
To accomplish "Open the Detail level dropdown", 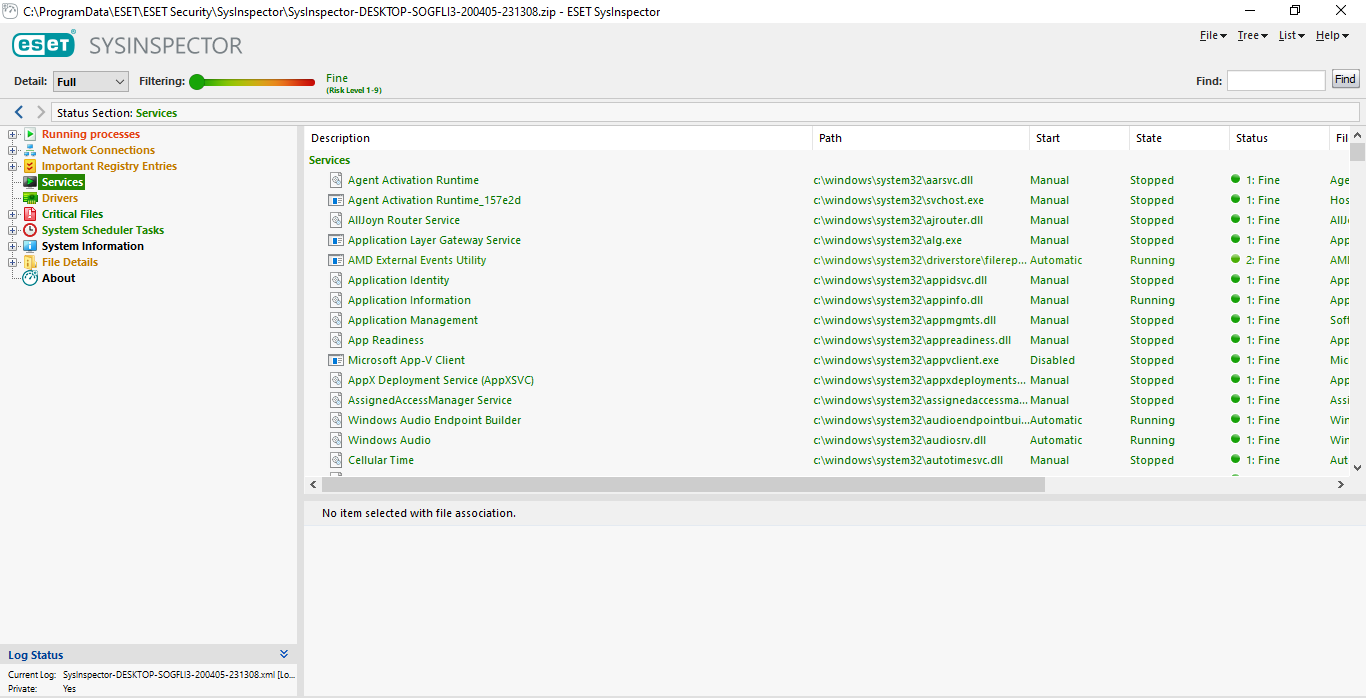I will pyautogui.click(x=91, y=81).
